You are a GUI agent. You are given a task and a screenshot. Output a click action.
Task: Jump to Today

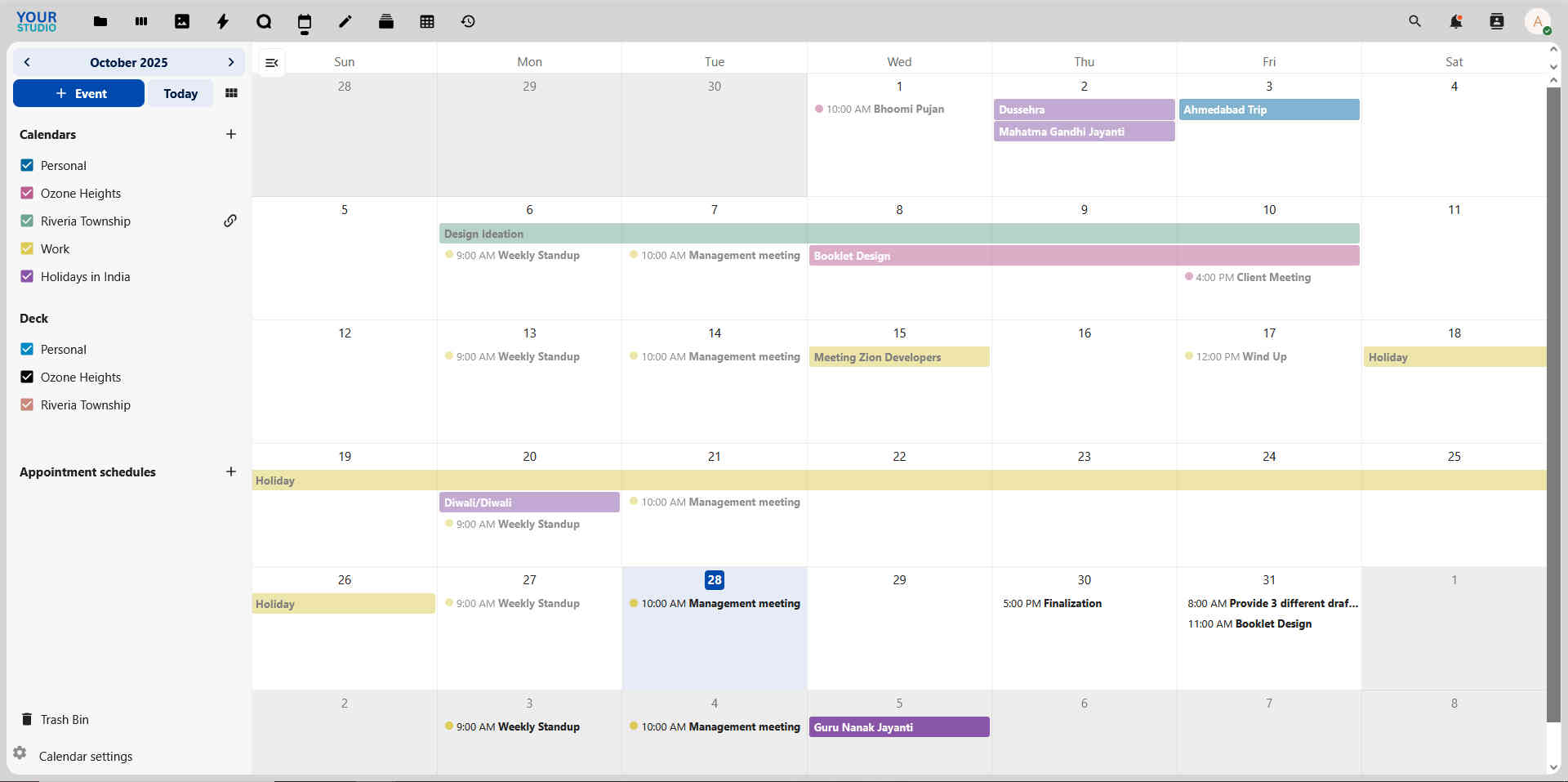click(180, 93)
